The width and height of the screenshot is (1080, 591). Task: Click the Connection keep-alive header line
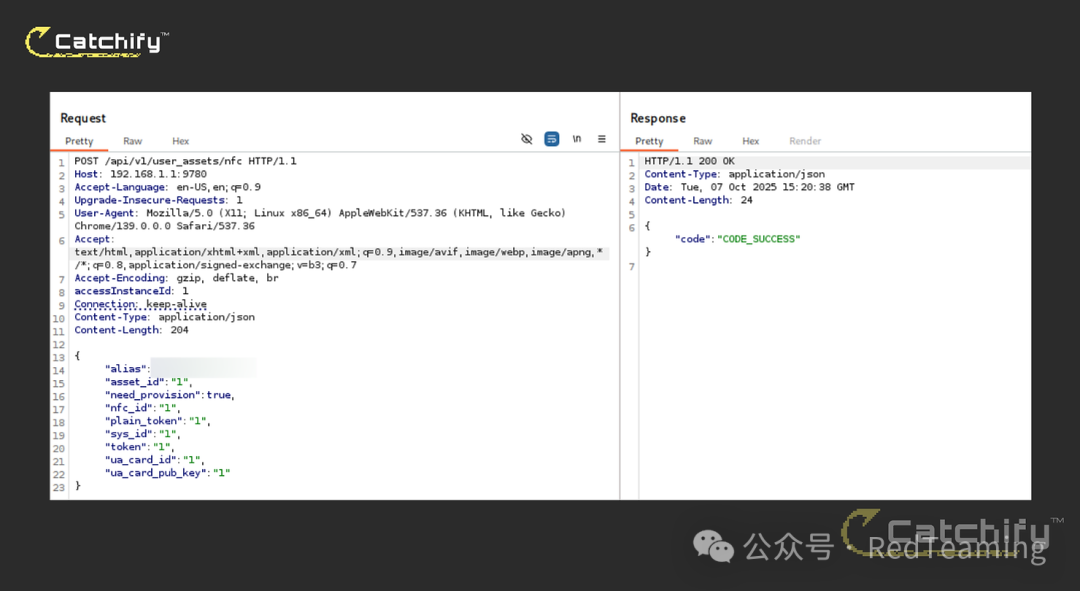pyautogui.click(x=141, y=304)
